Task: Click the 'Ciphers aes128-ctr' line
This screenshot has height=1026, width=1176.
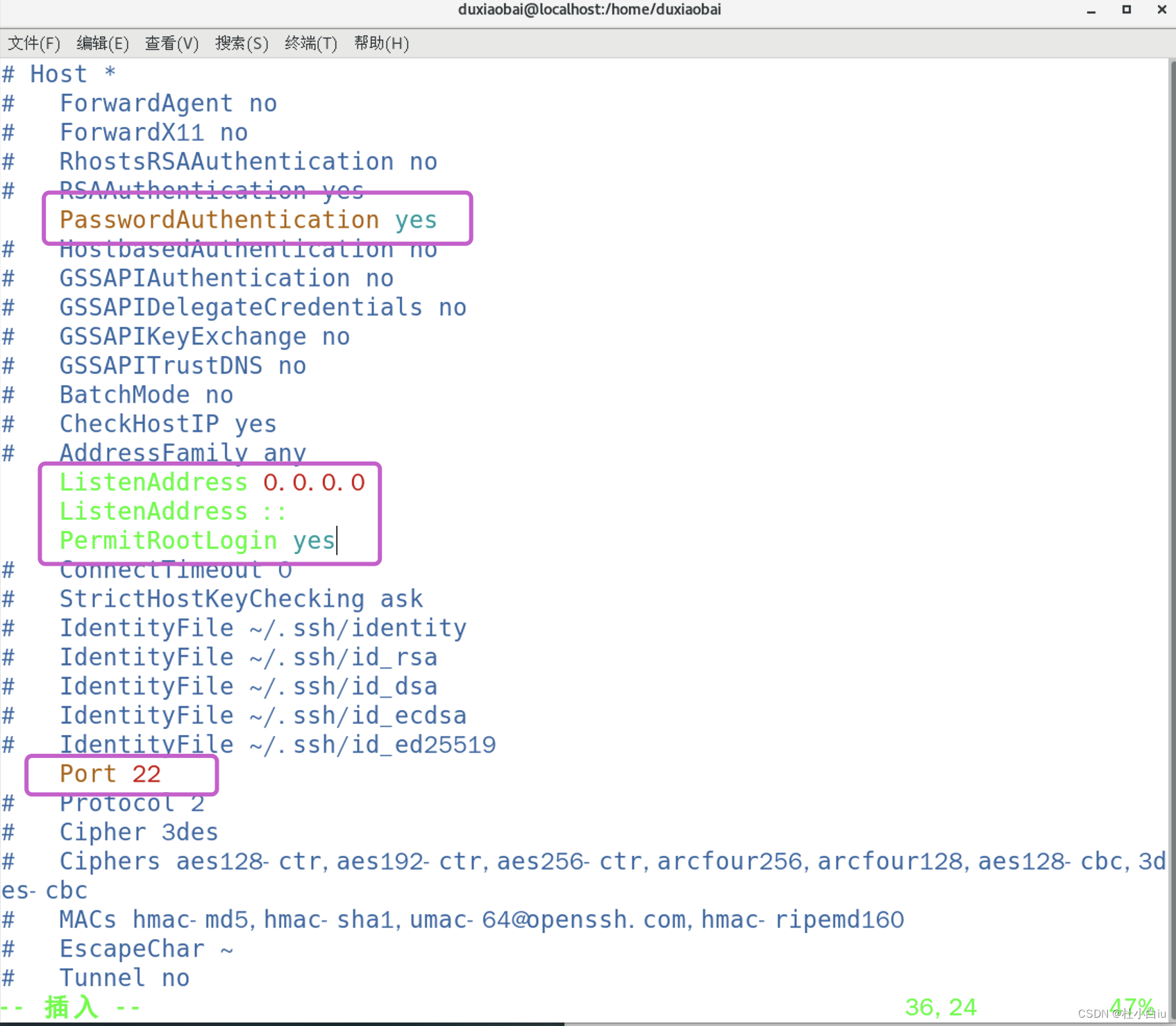Action: (584, 875)
